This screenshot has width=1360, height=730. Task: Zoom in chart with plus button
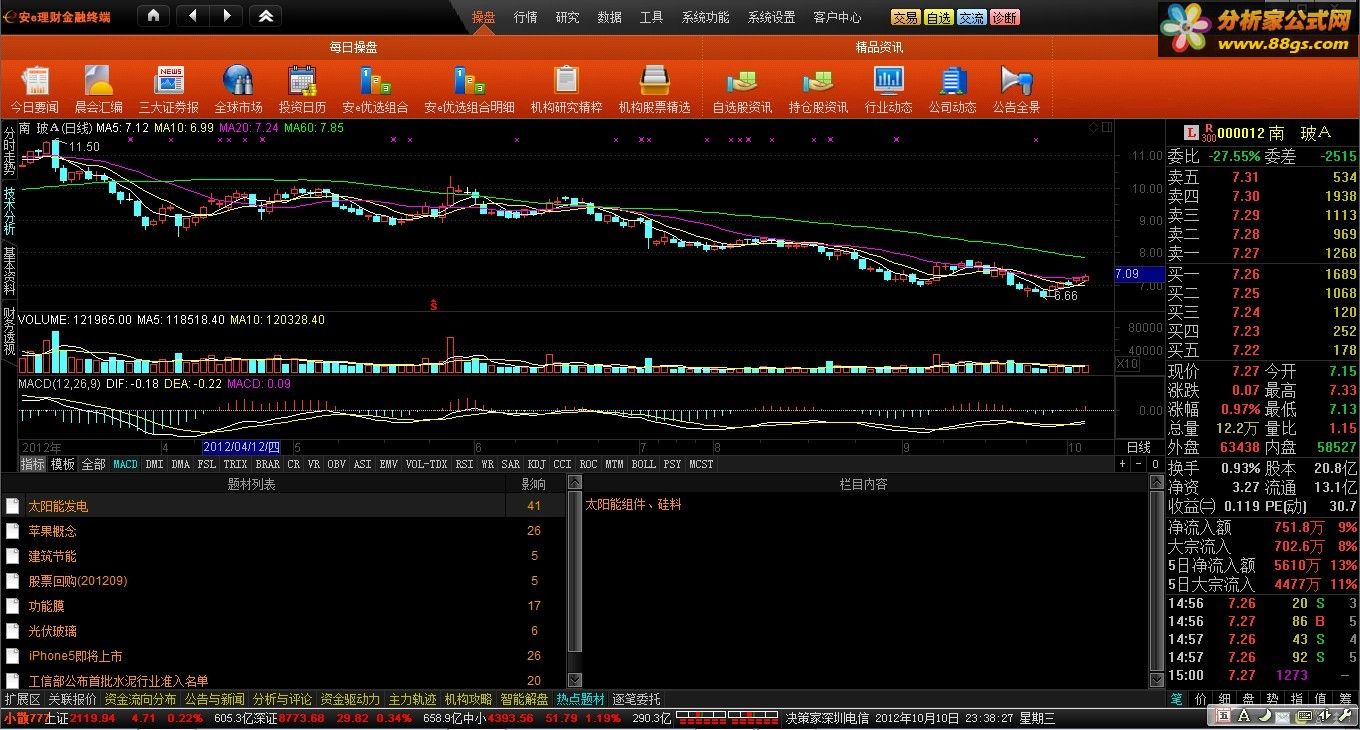pos(1122,464)
